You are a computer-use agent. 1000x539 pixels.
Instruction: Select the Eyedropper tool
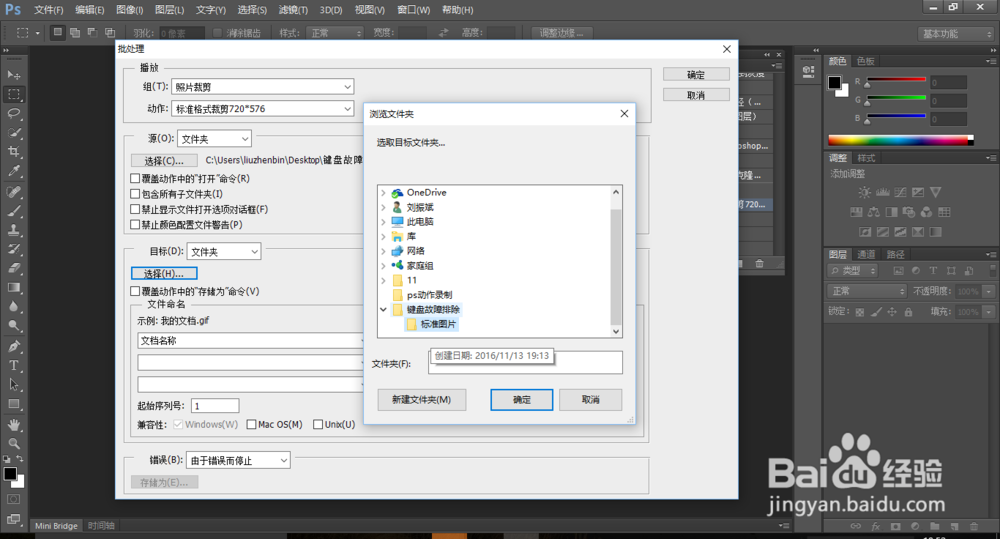point(13,171)
